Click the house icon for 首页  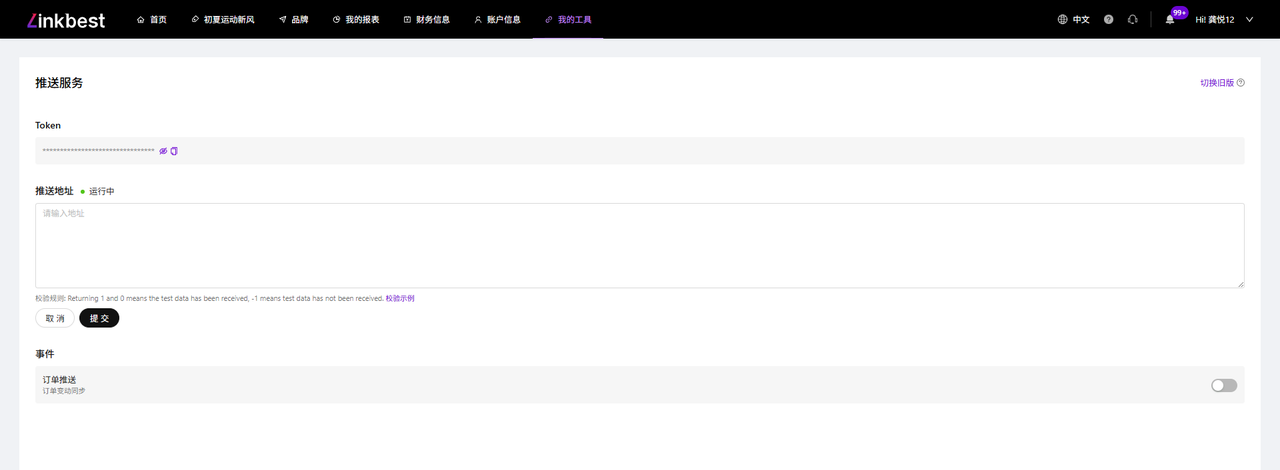[141, 19]
